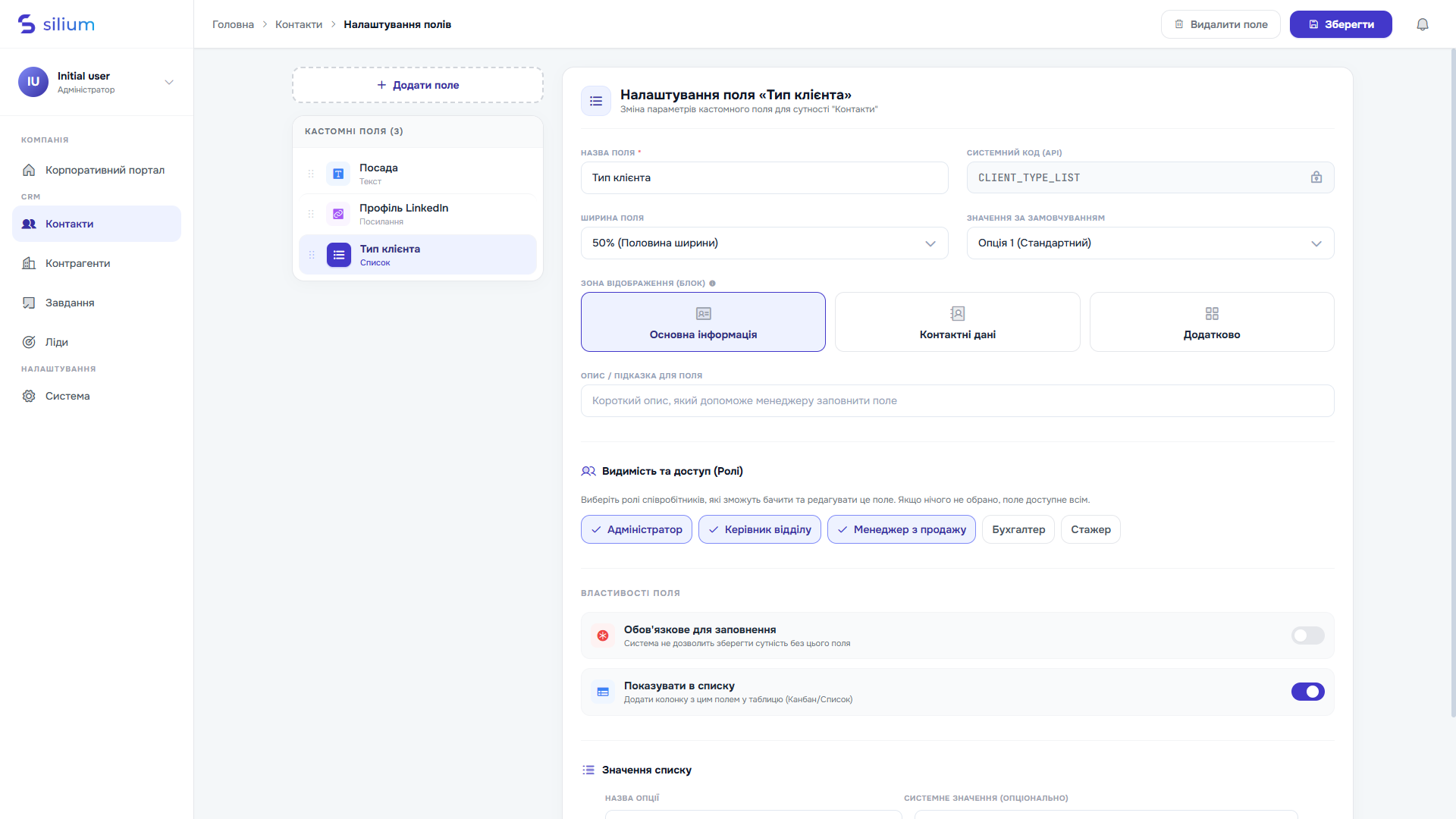Expand the Initial user account menu

coord(169,82)
